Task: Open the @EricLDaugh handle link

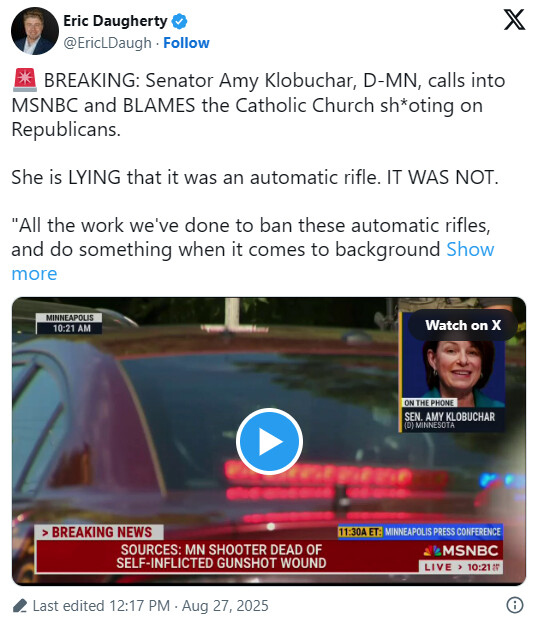Action: [x=107, y=43]
